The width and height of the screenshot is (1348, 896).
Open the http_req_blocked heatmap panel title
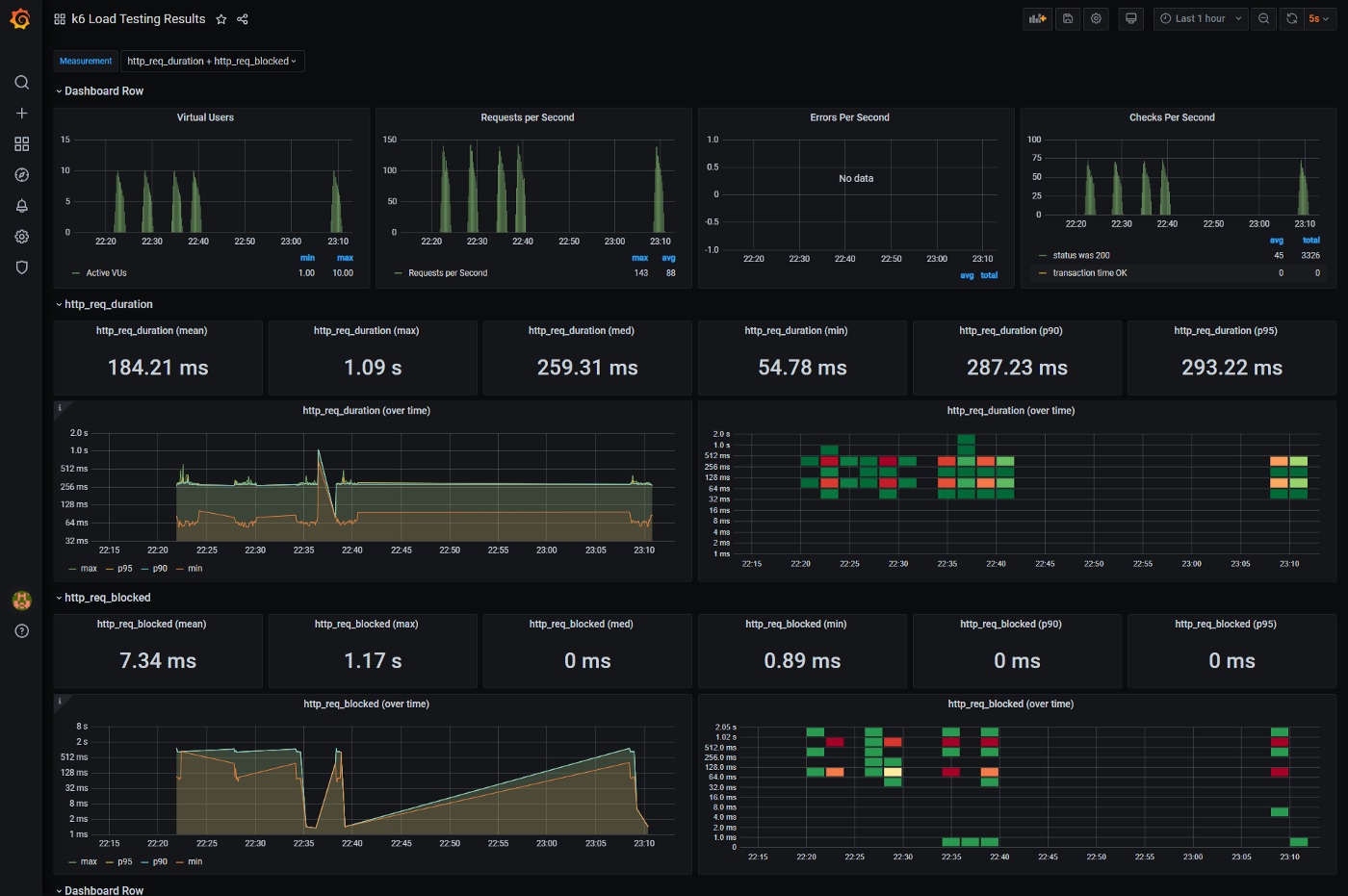(x=1011, y=704)
